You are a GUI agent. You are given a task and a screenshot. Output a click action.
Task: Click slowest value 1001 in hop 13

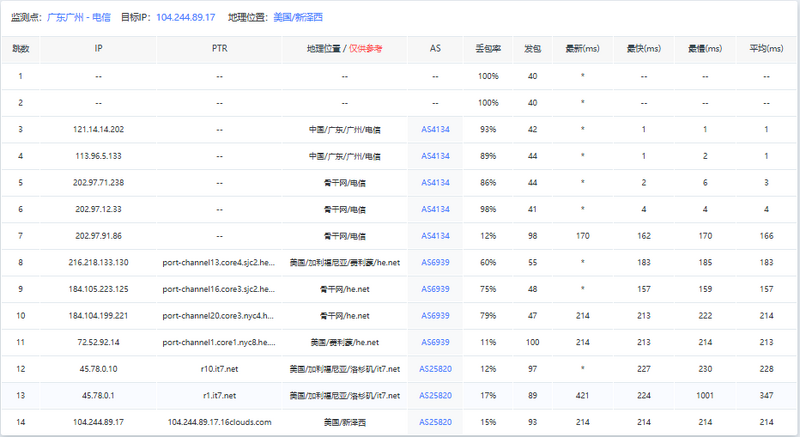click(705, 395)
